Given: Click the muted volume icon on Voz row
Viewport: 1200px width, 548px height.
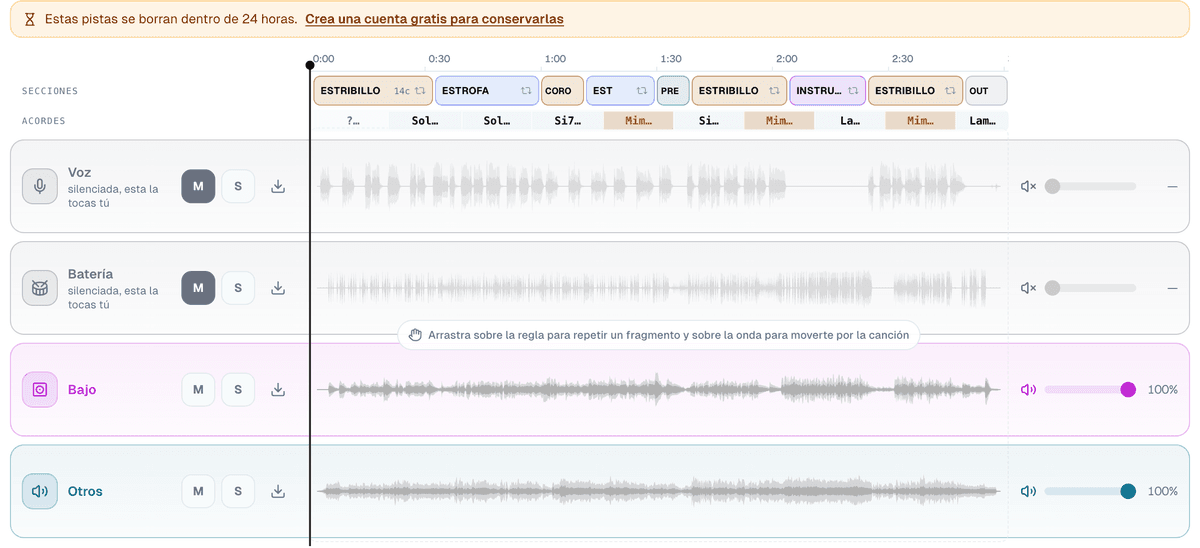Looking at the screenshot, I should point(1028,186).
